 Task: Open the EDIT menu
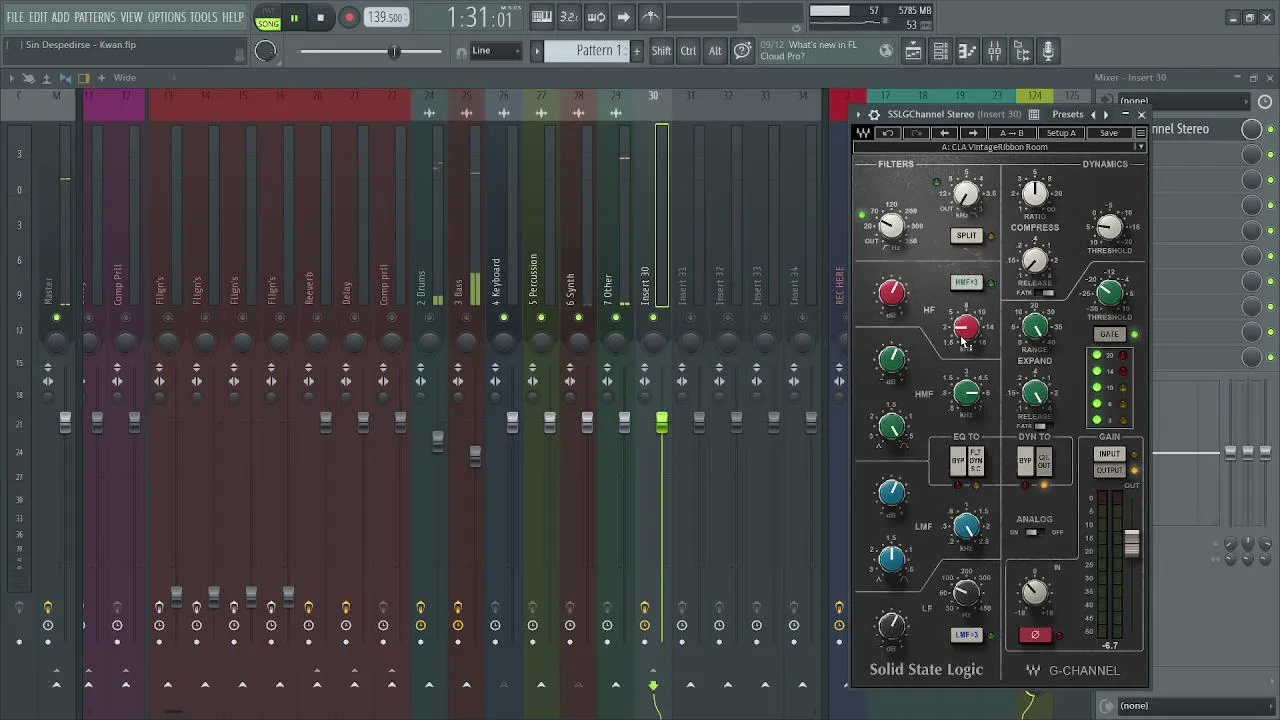click(38, 17)
